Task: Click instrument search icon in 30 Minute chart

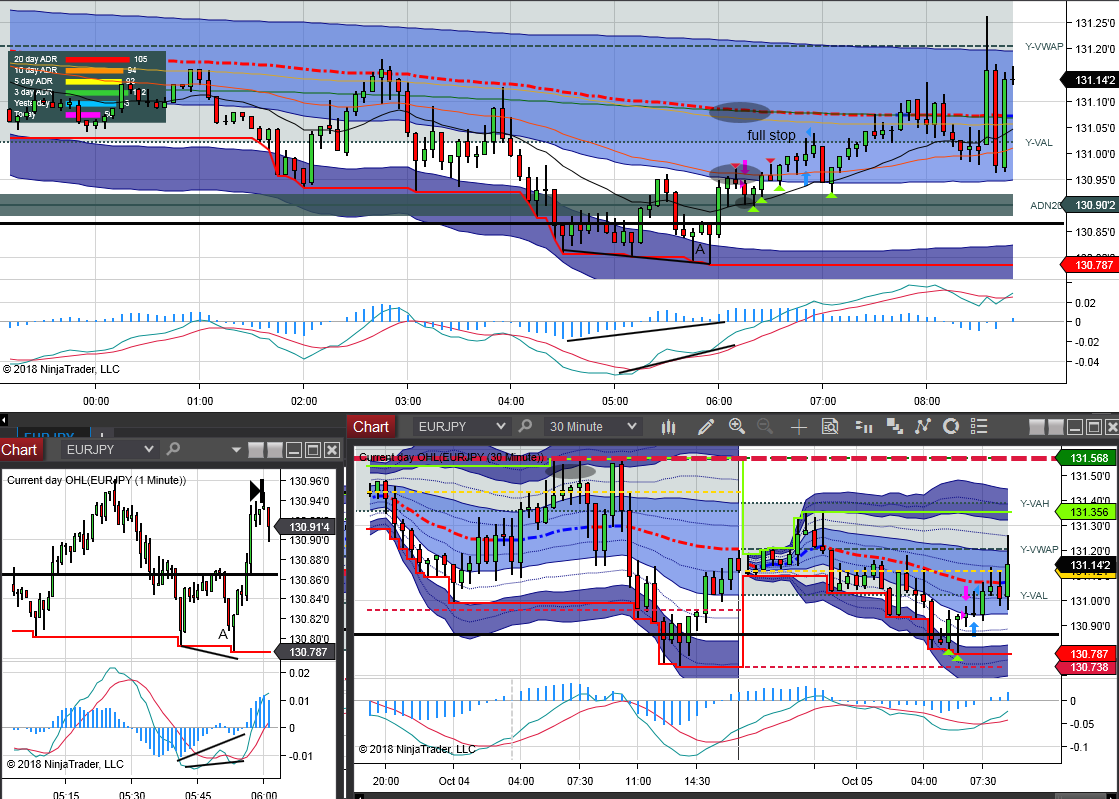Action: [x=525, y=427]
